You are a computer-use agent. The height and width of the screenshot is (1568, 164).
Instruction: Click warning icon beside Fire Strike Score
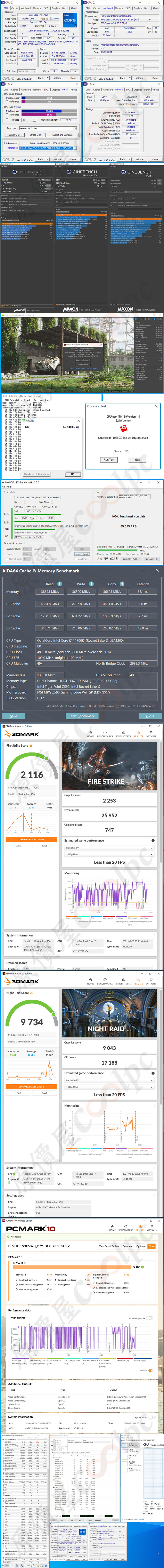tap(31, 746)
